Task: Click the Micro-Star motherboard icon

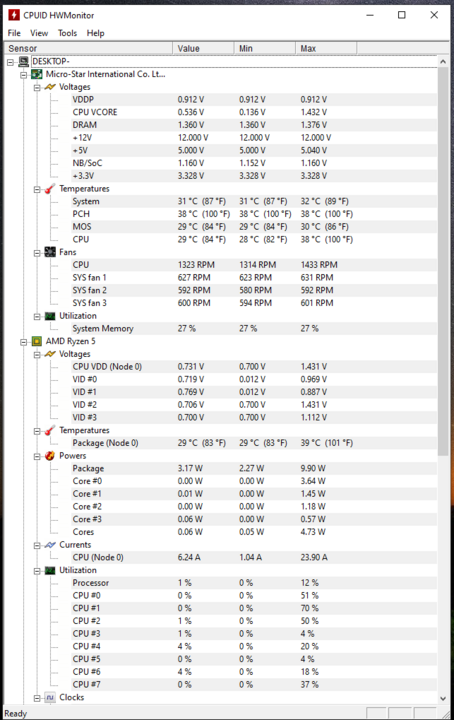Action: click(x=37, y=74)
